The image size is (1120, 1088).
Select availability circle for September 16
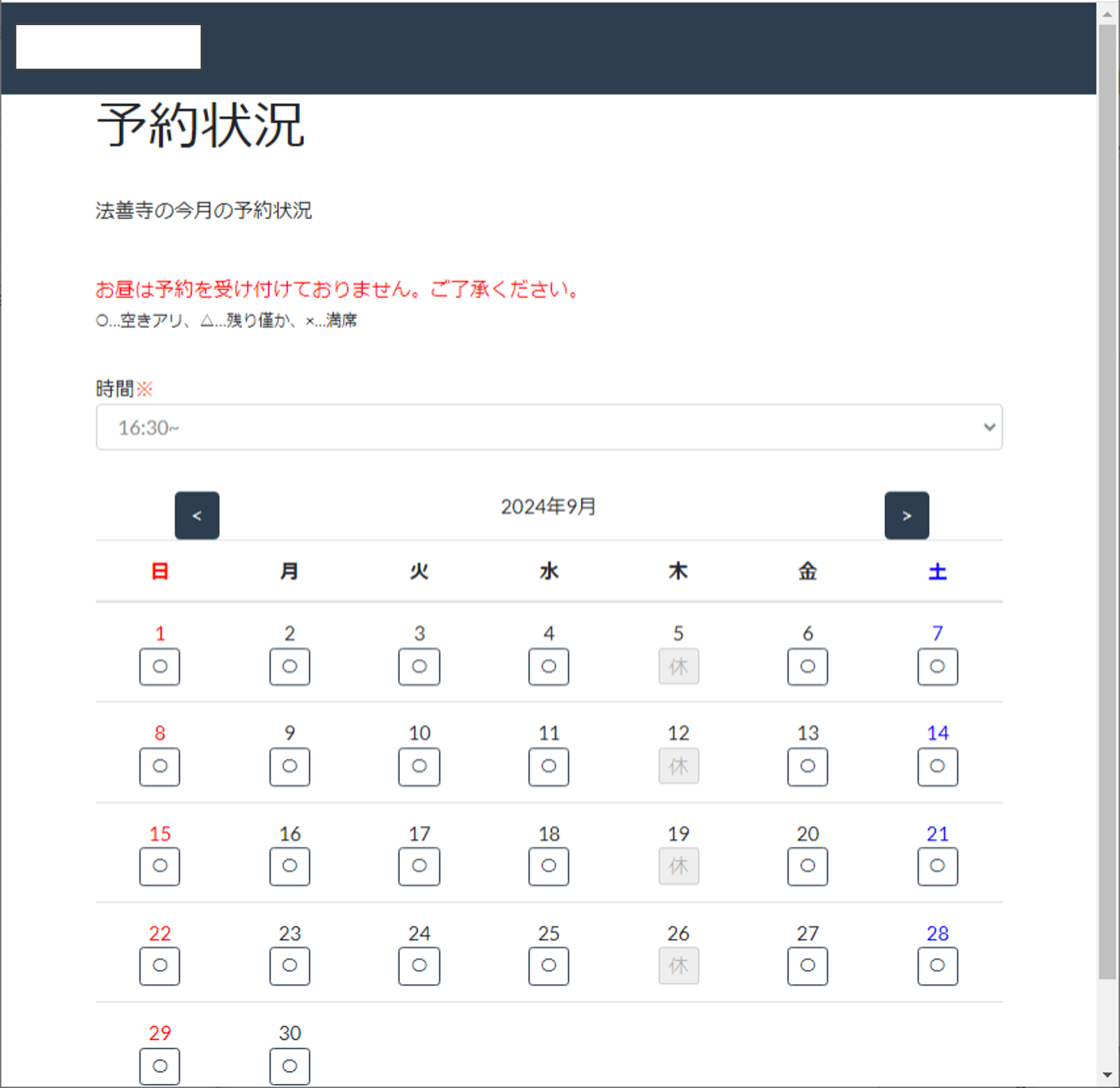click(x=290, y=866)
